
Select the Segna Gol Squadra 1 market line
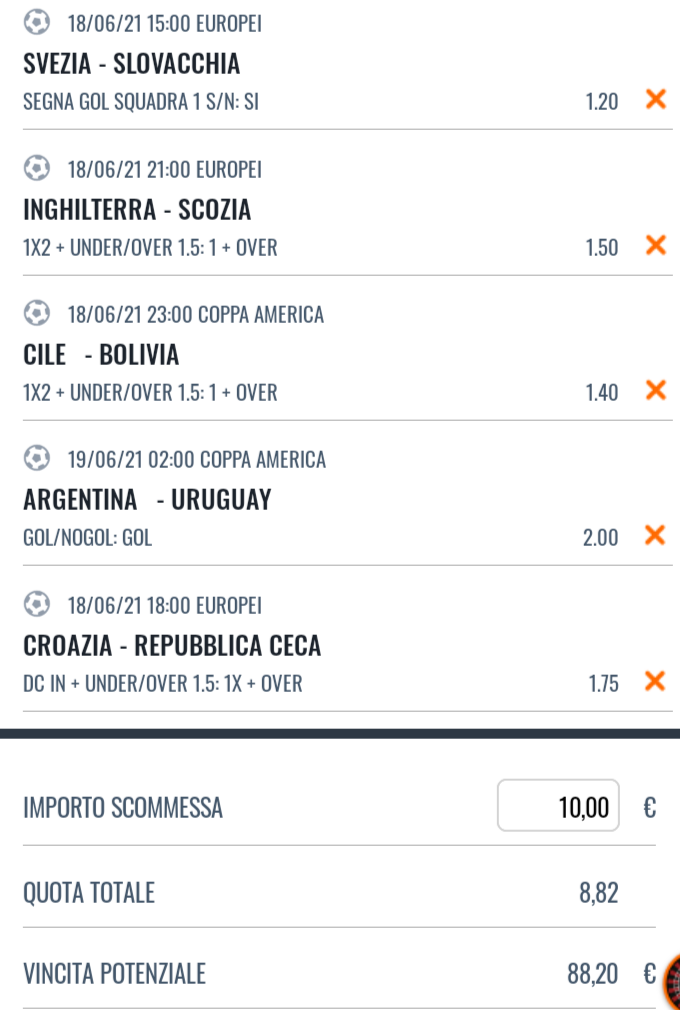[141, 102]
